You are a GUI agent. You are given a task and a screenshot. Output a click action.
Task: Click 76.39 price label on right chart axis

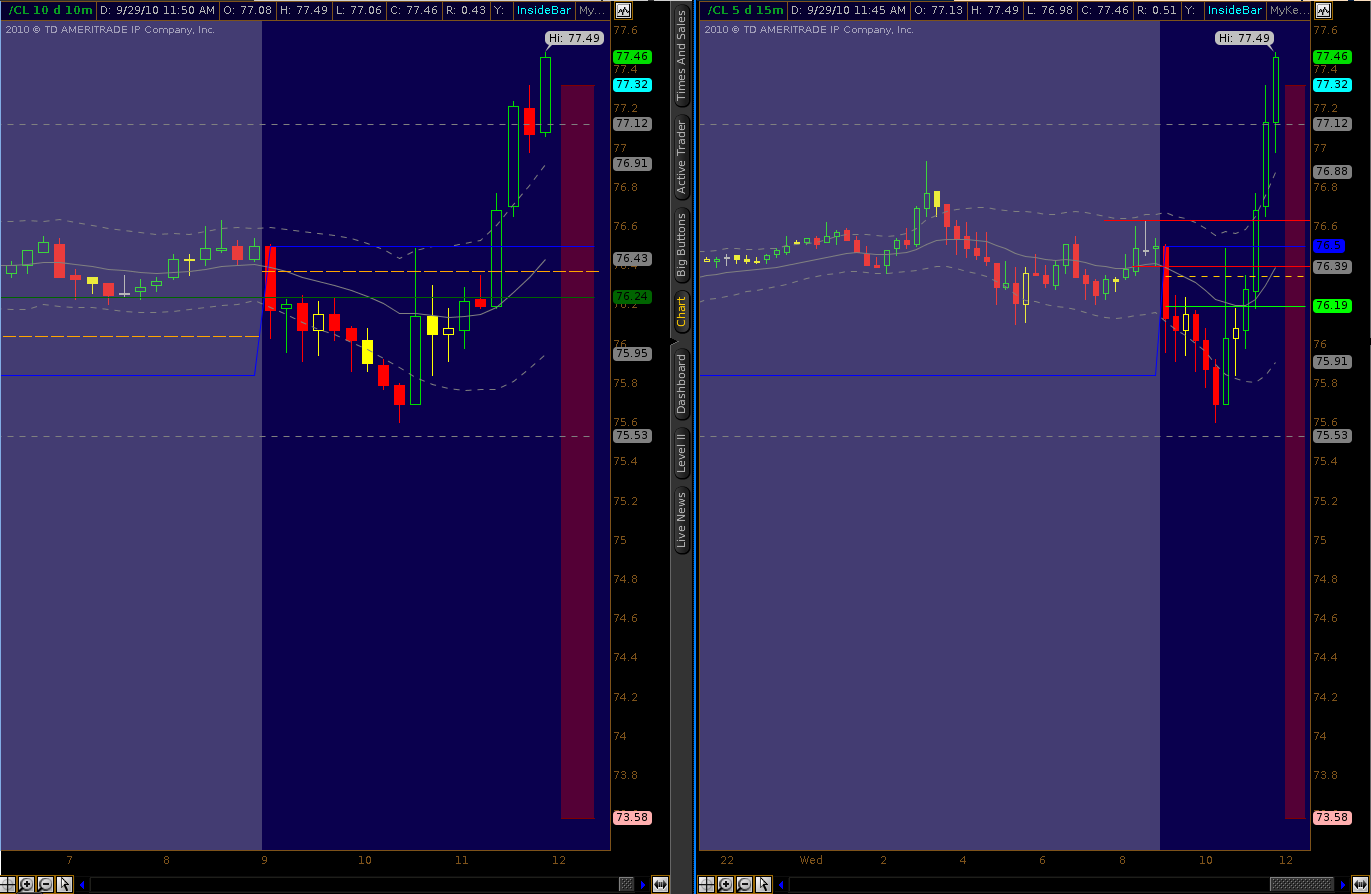pyautogui.click(x=1332, y=267)
